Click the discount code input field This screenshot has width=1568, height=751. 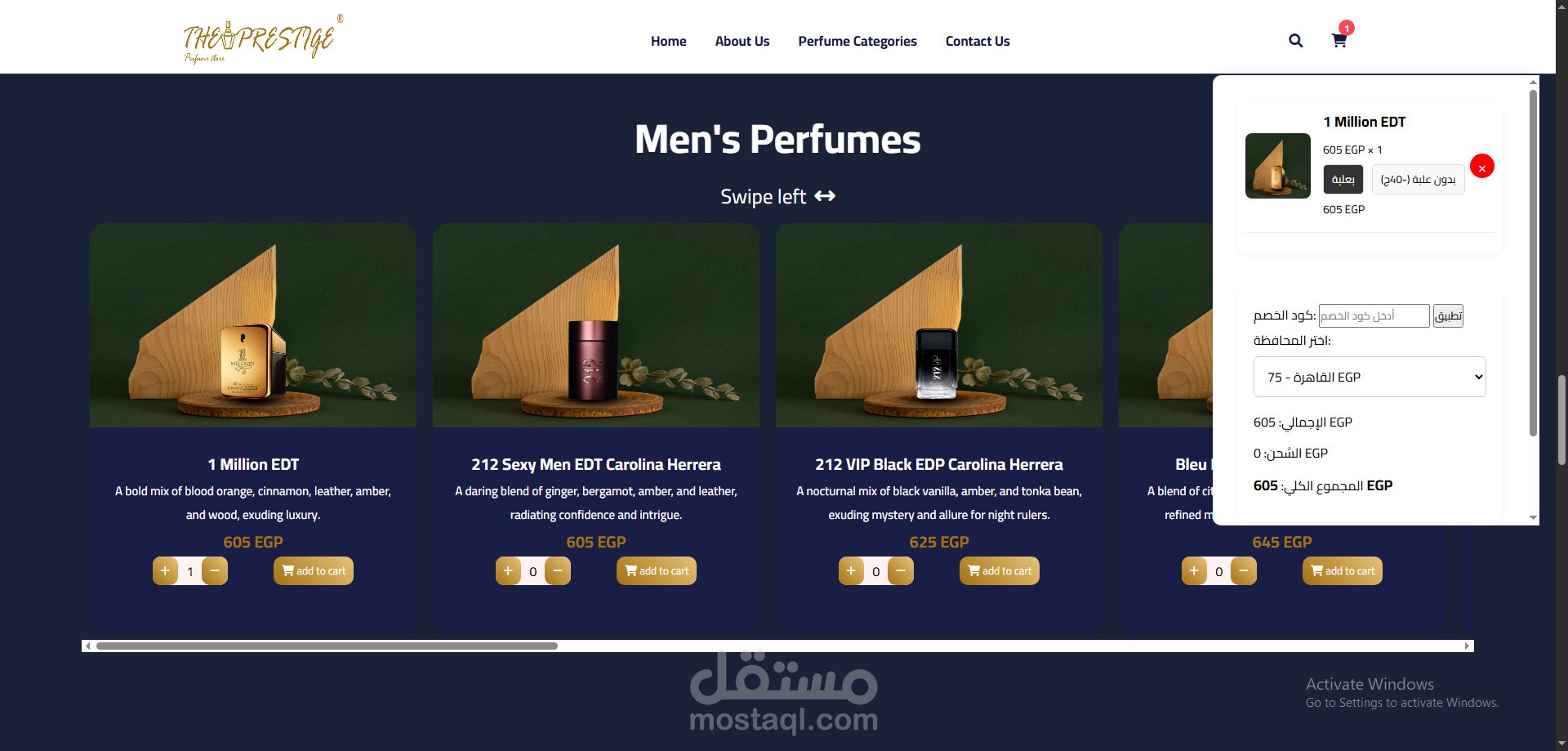1374,315
